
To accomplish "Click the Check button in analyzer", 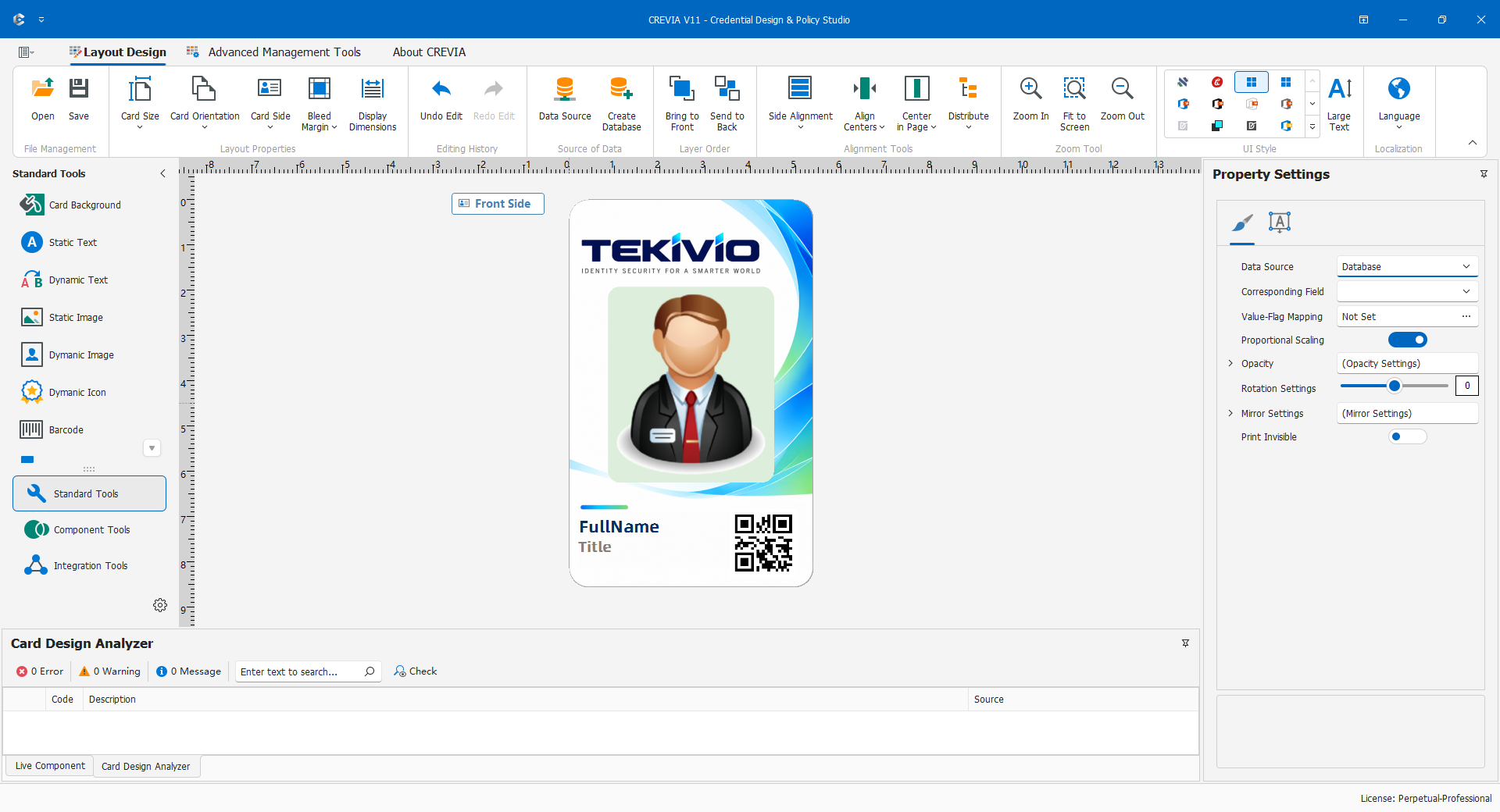I will [x=416, y=671].
